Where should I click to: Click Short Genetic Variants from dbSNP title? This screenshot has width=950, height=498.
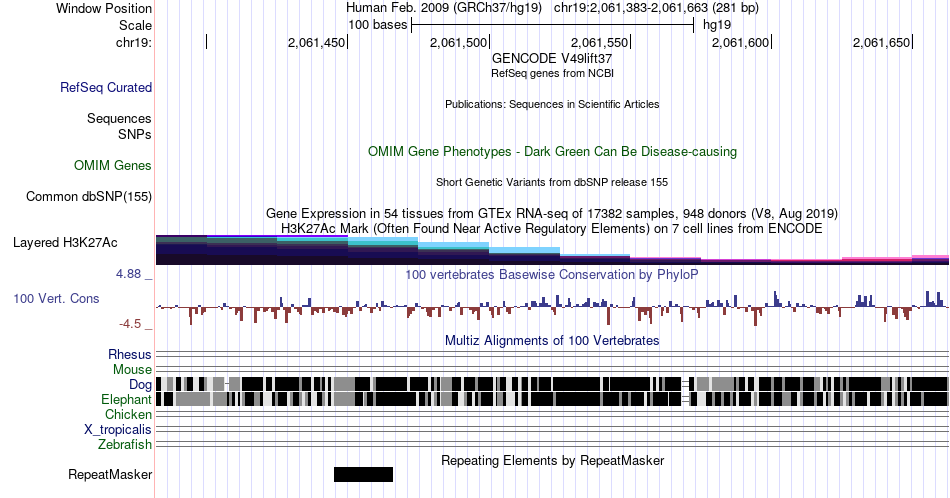coord(552,182)
